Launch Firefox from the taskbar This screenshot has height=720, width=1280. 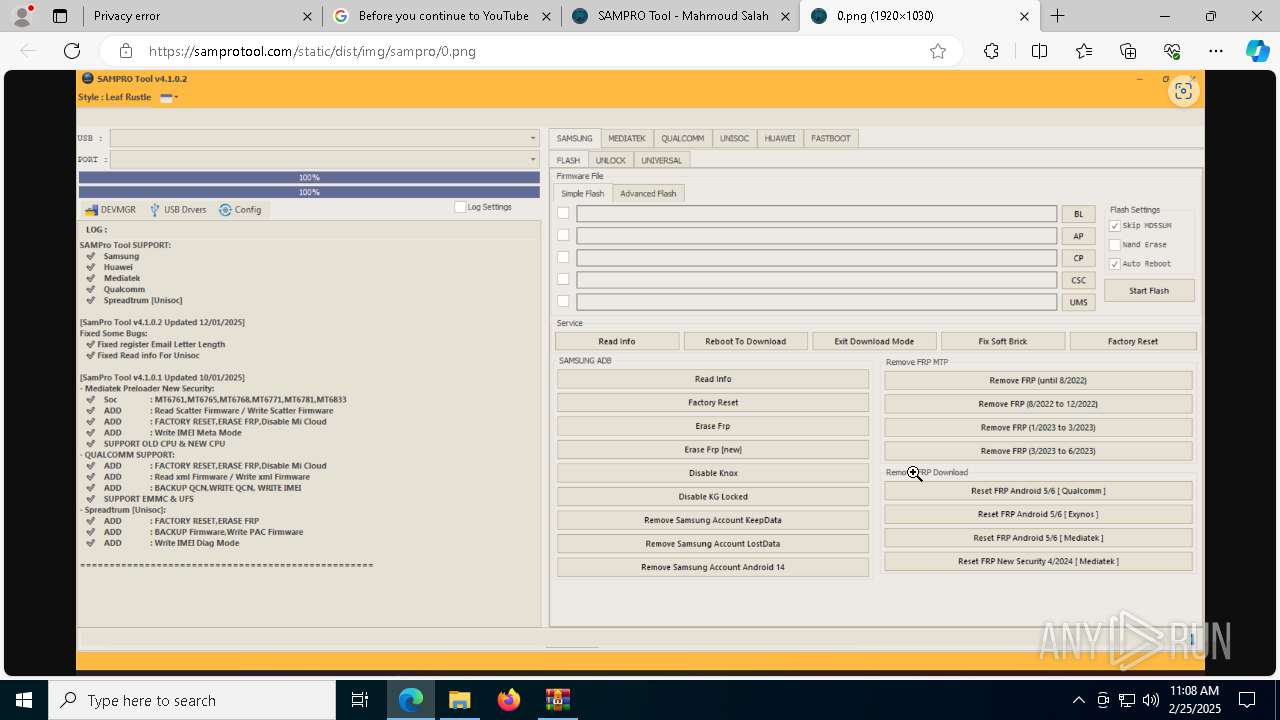tap(509, 700)
